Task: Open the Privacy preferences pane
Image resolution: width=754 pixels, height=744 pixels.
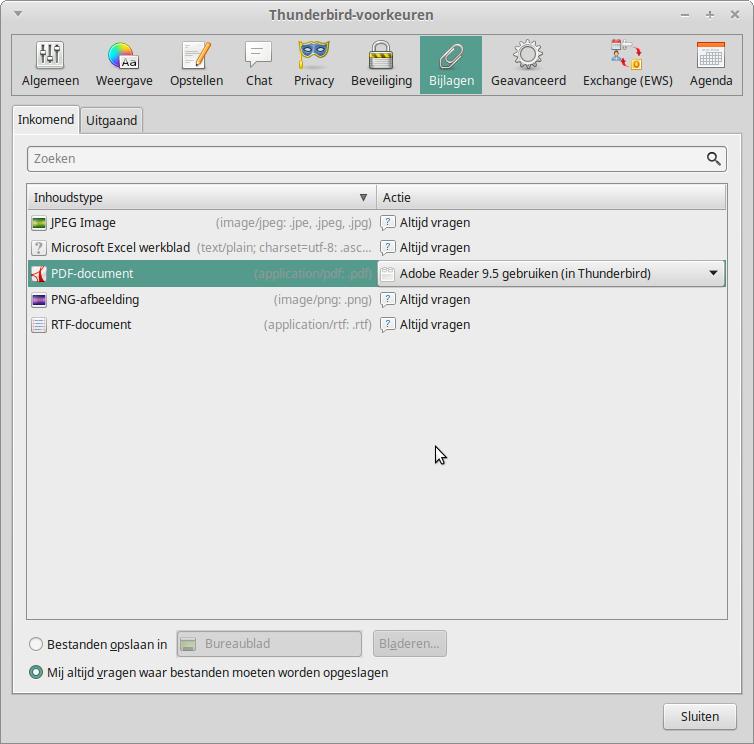Action: (314, 64)
